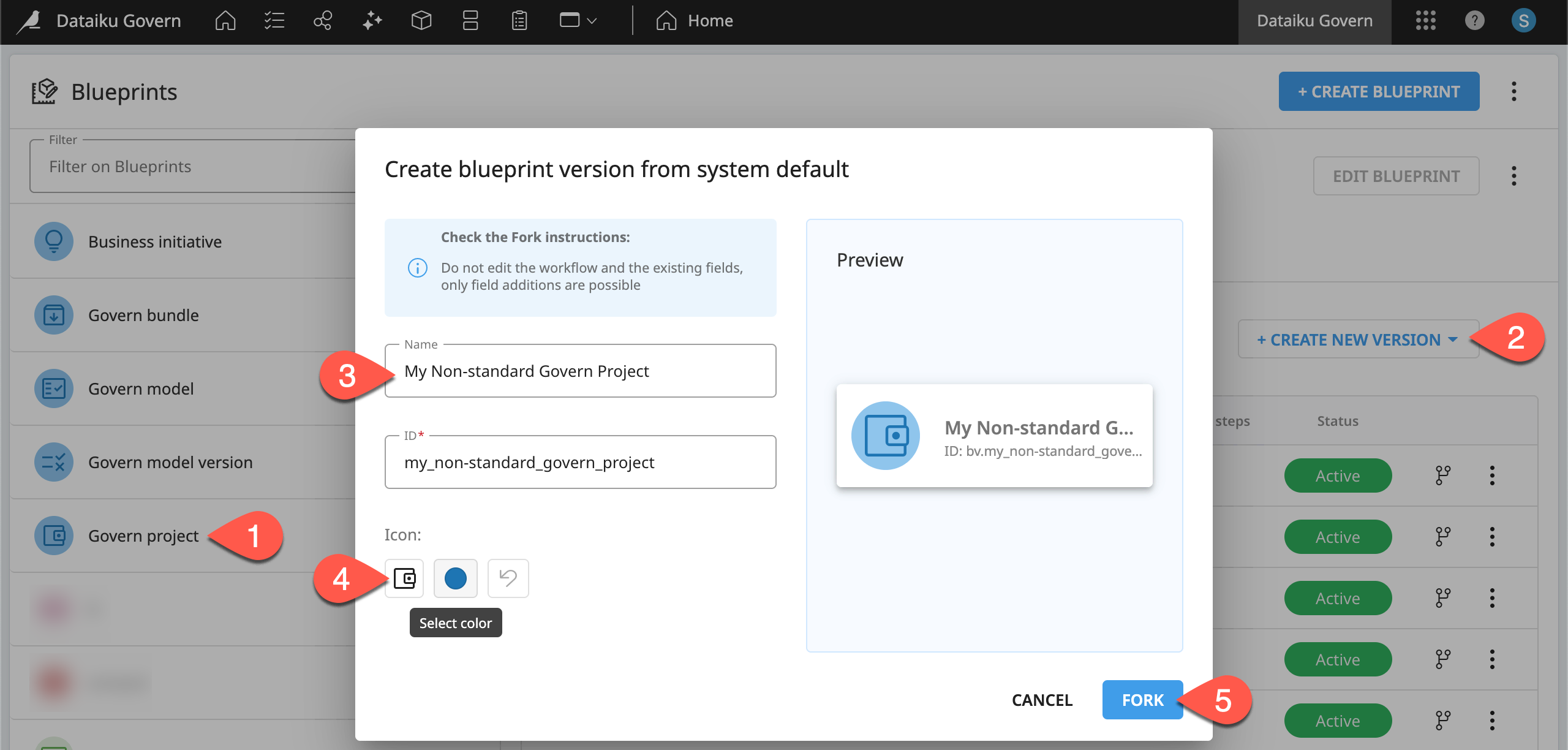Open the cube icon in the top toolbar
This screenshot has height=750, width=1568.
tap(421, 20)
